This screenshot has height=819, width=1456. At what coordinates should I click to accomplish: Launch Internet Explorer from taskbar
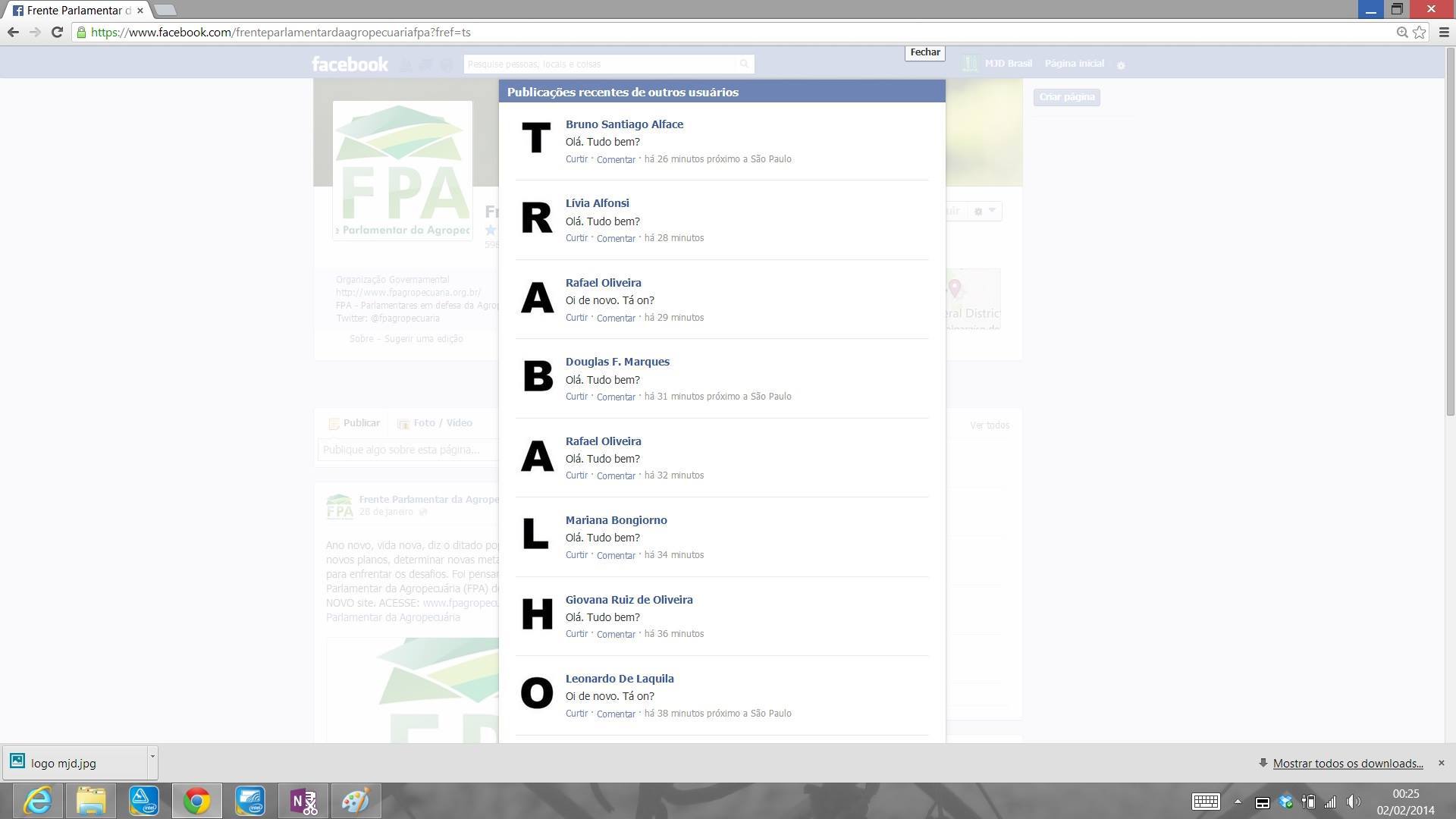tap(37, 801)
